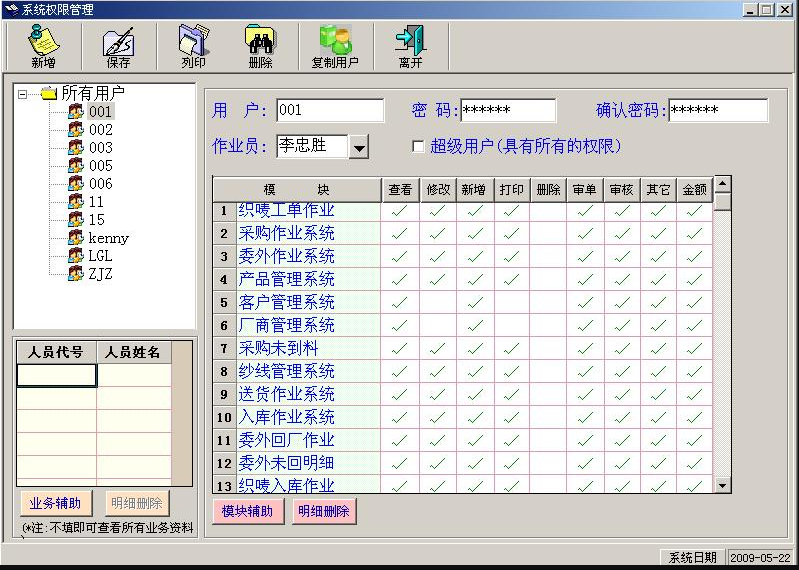
Task: Click the 用户 input field containing 001
Action: [330, 110]
